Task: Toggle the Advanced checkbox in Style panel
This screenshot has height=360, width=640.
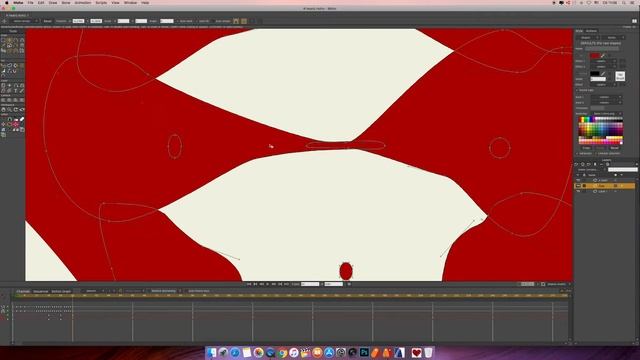Action: coord(577,153)
